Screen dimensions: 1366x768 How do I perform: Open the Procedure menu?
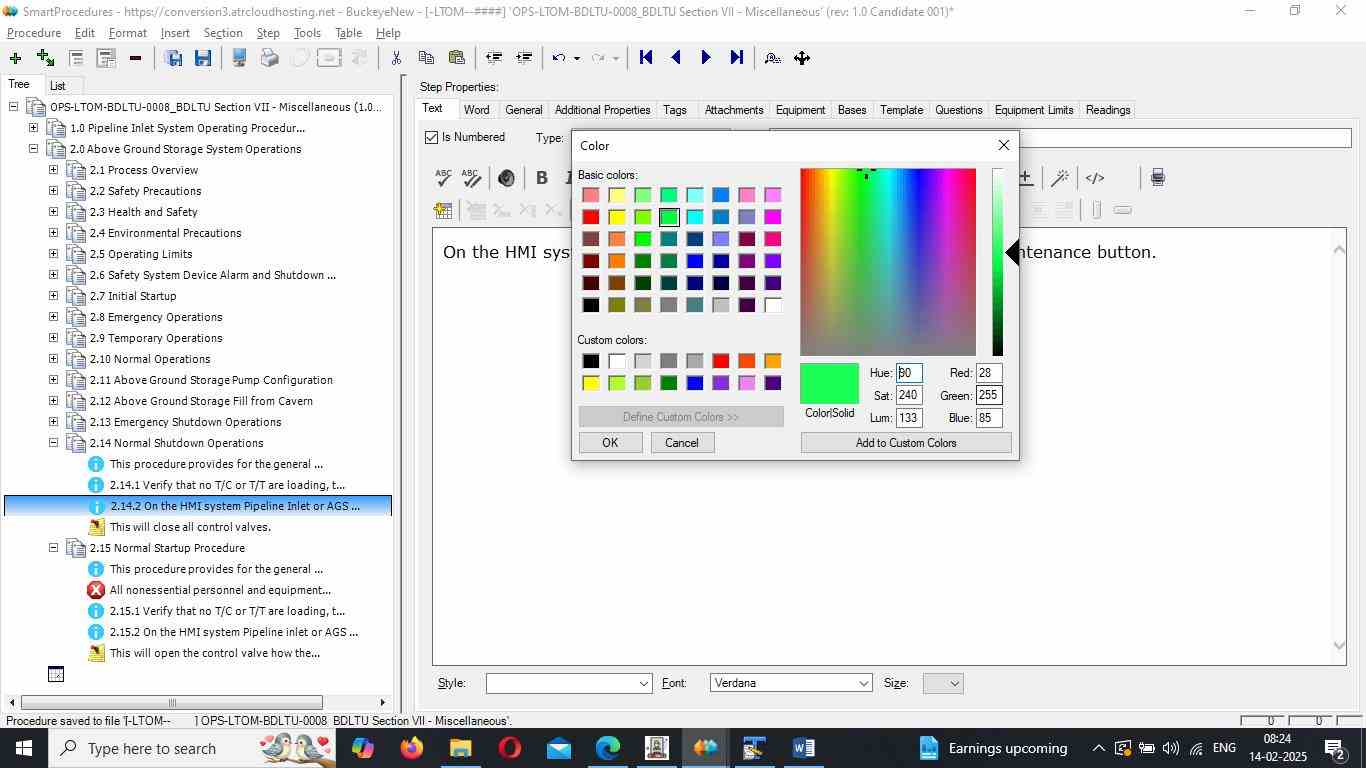(34, 33)
